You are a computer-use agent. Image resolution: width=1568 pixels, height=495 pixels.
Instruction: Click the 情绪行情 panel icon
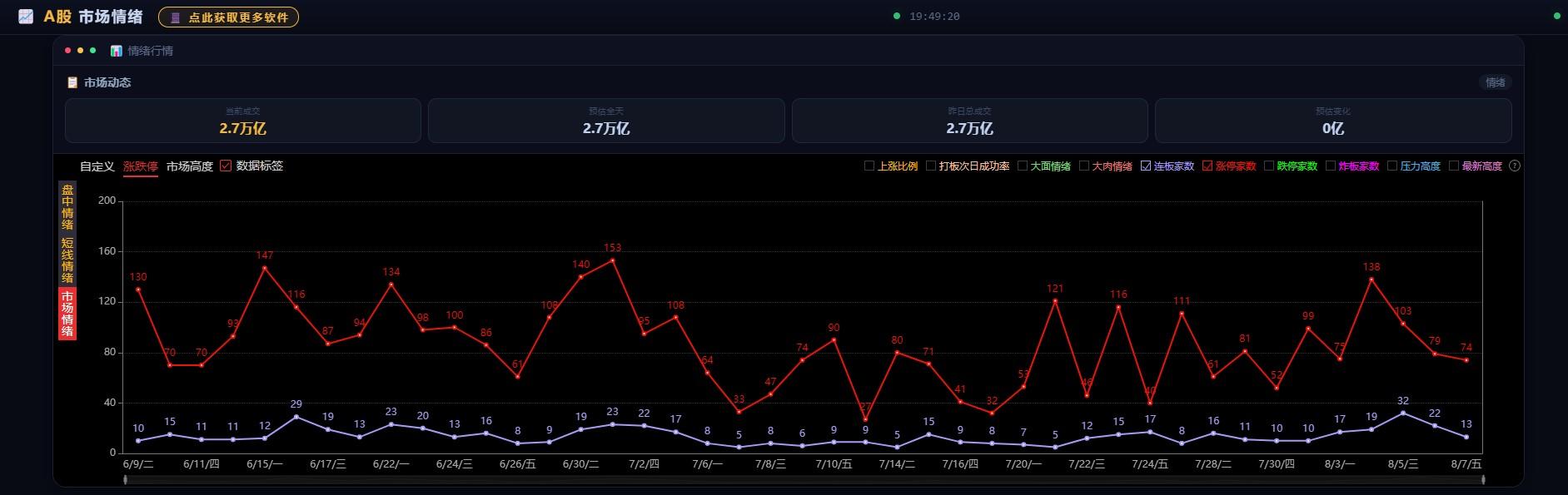(x=117, y=51)
